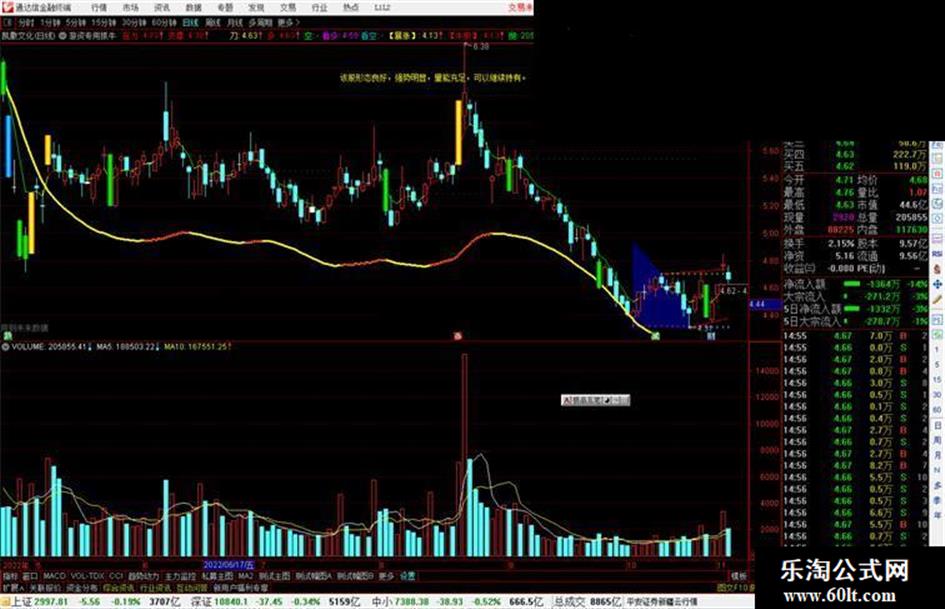Image resolution: width=945 pixels, height=609 pixels.
Task: Click the 模板 template button
Action: (738, 576)
